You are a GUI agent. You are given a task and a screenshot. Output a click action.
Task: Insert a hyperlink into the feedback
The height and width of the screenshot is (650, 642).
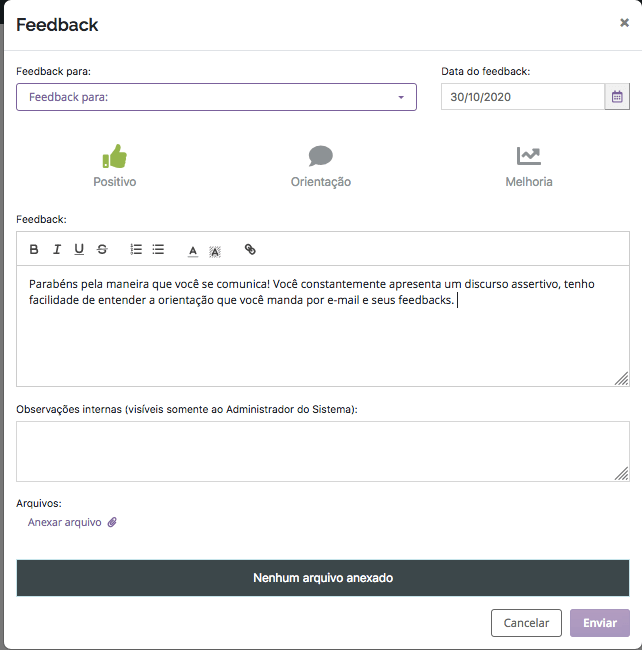click(250, 250)
